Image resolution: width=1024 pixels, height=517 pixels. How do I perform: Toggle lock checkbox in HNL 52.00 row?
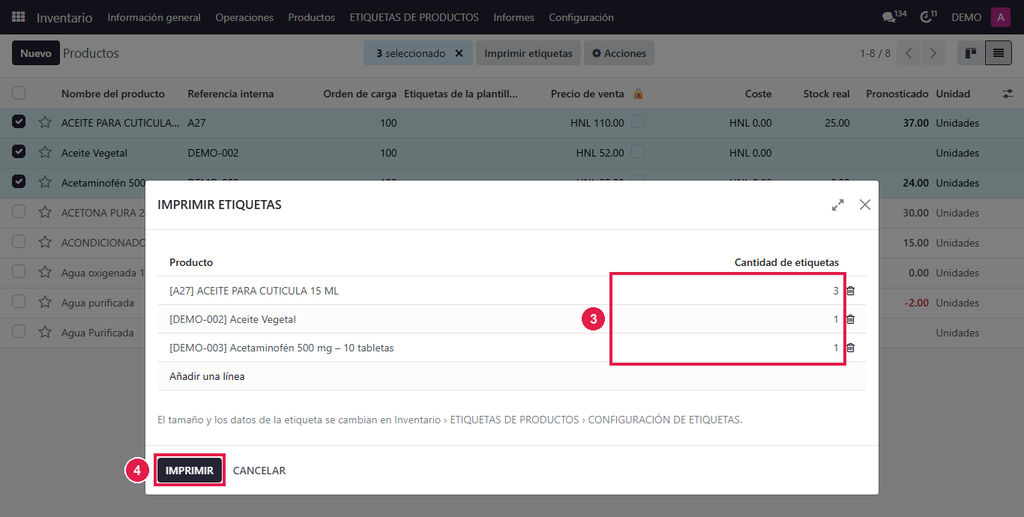tap(638, 151)
